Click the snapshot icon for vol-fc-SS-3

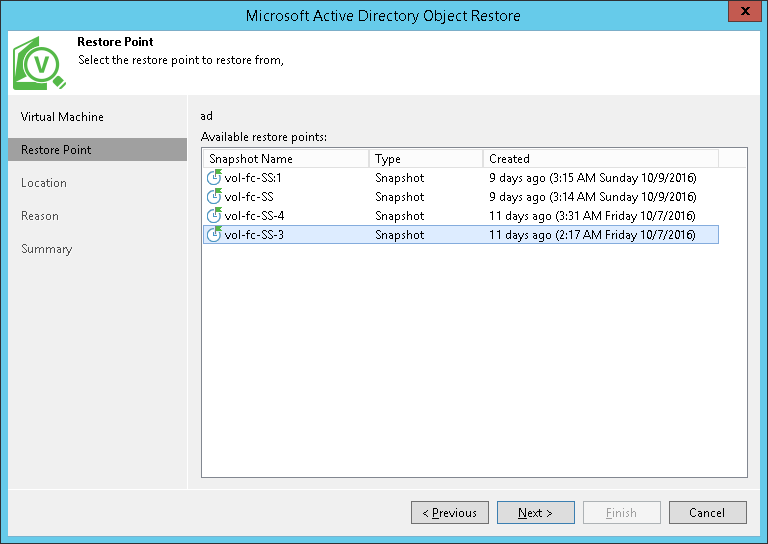pyautogui.click(x=214, y=235)
